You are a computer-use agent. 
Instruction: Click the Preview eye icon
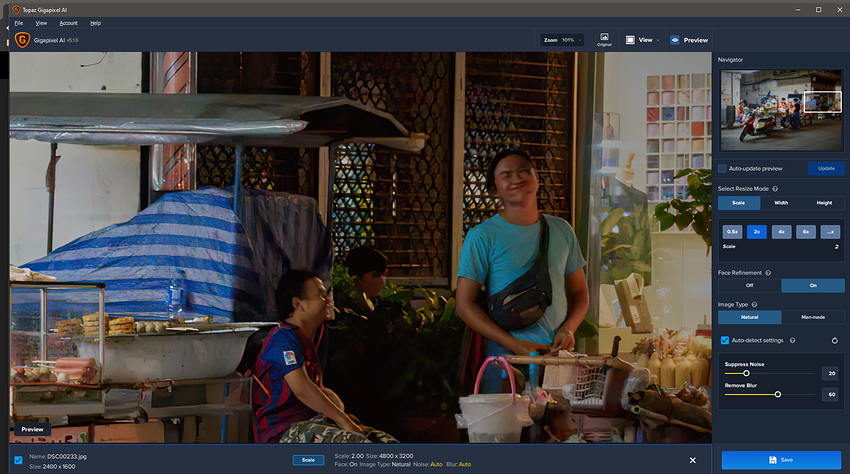pos(675,40)
